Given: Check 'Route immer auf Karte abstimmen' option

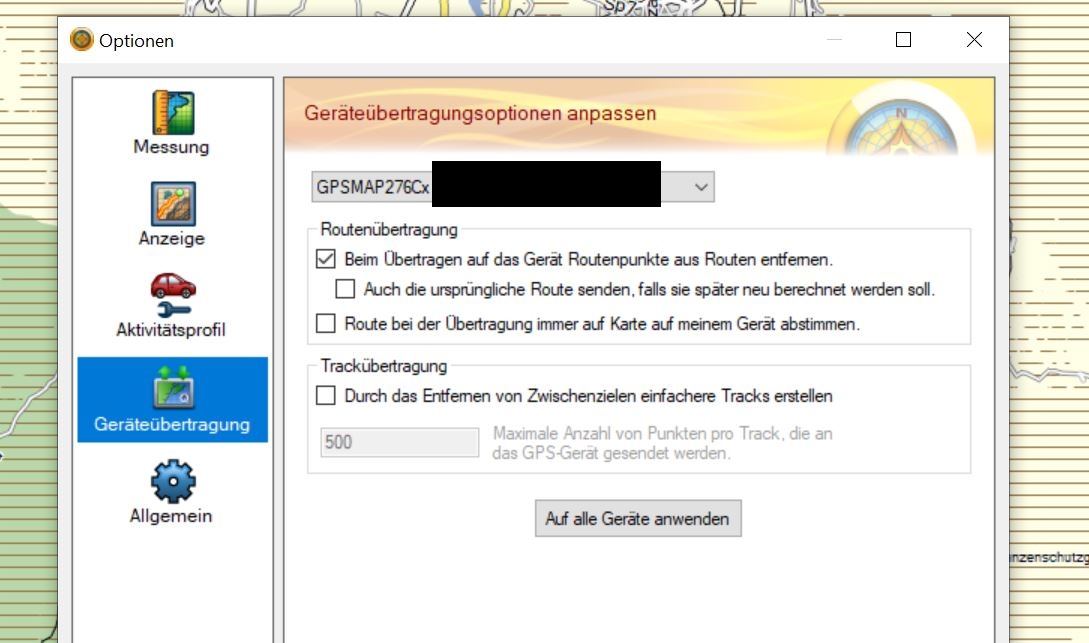Looking at the screenshot, I should tap(326, 324).
